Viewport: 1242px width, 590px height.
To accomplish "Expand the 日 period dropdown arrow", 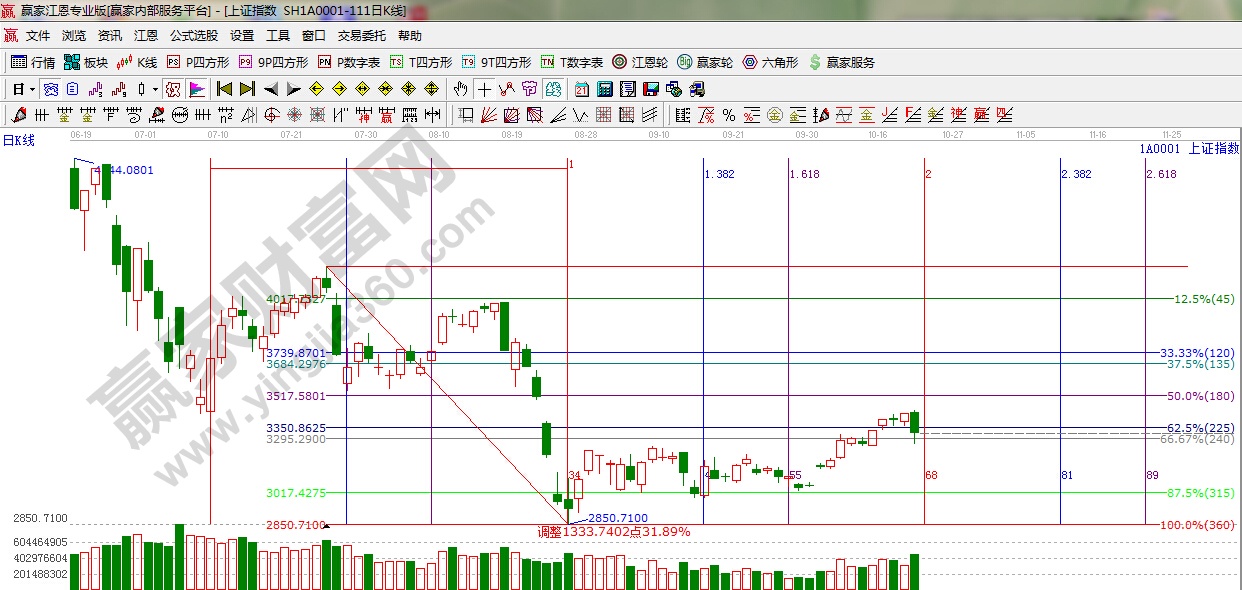I will [x=32, y=89].
